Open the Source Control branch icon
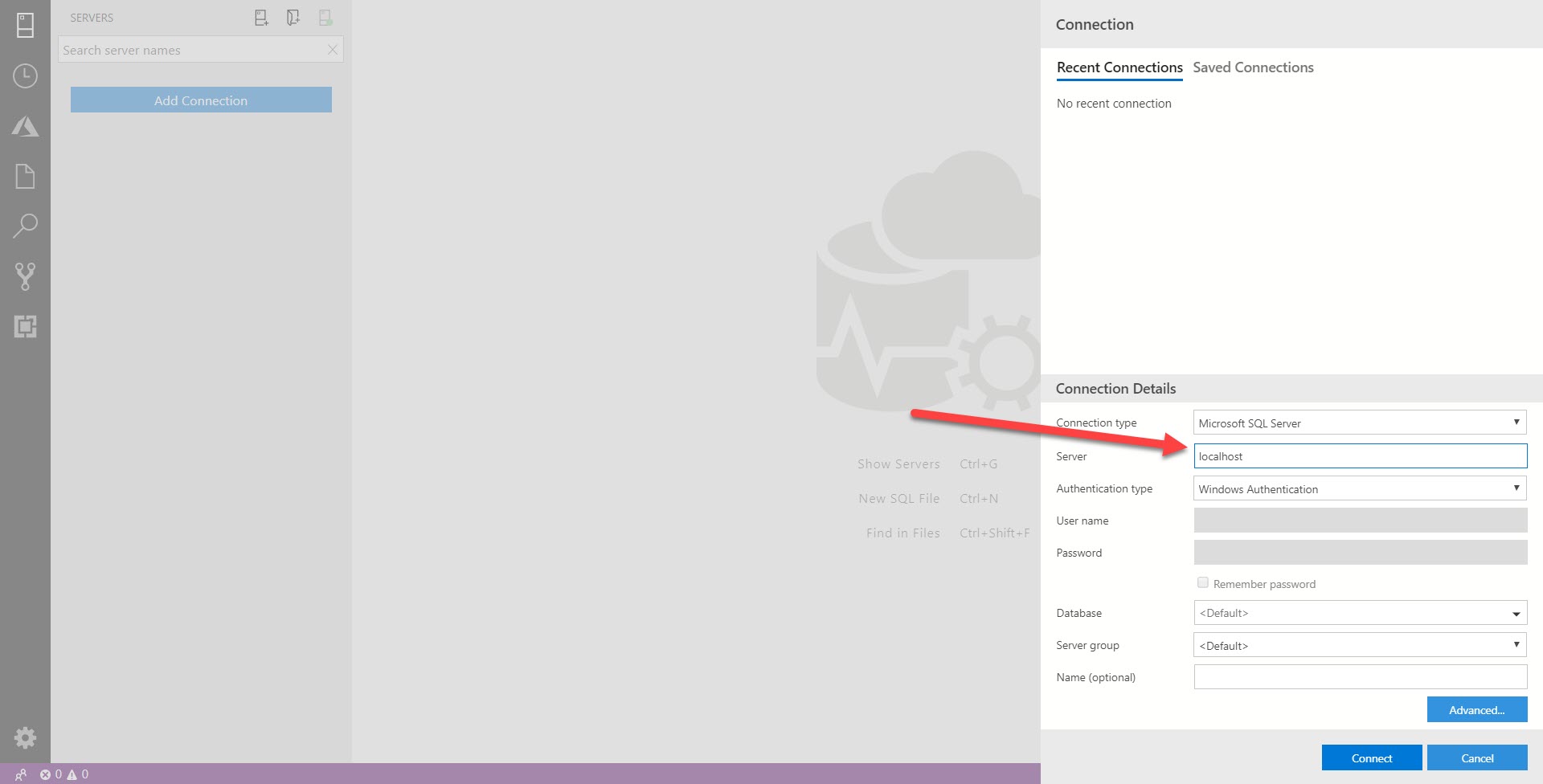 [25, 276]
